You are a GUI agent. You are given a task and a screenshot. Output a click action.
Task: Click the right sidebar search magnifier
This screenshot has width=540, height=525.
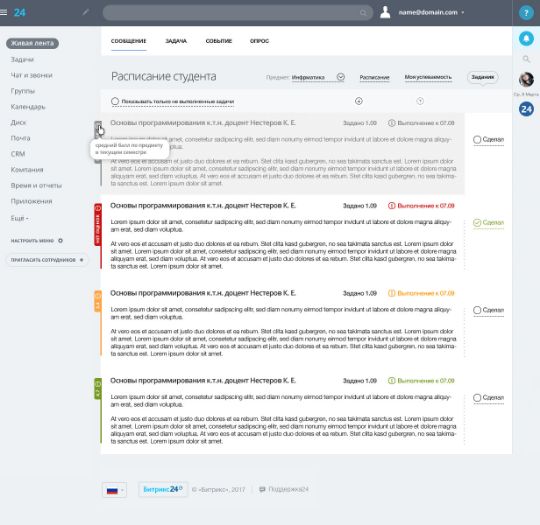[x=526, y=59]
